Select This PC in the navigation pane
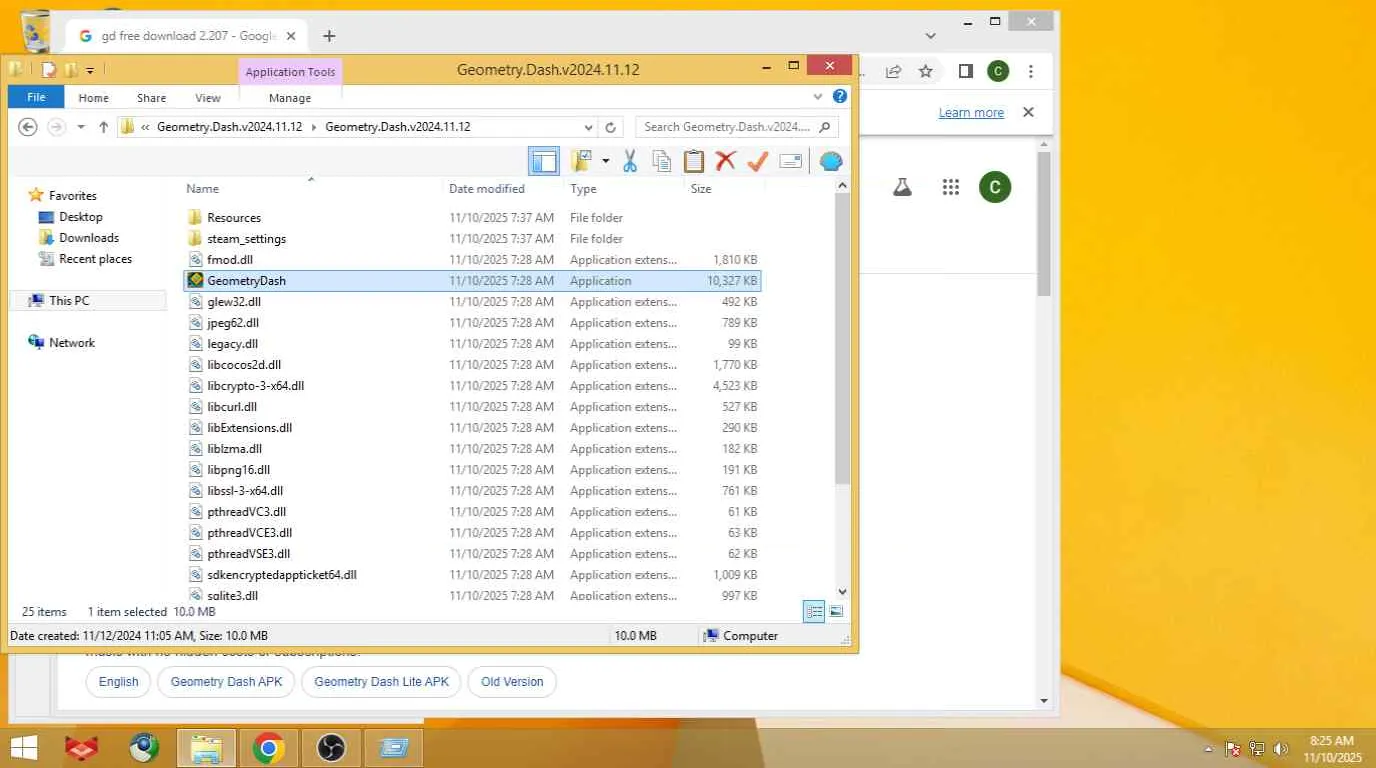This screenshot has height=768, width=1376. 68,301
